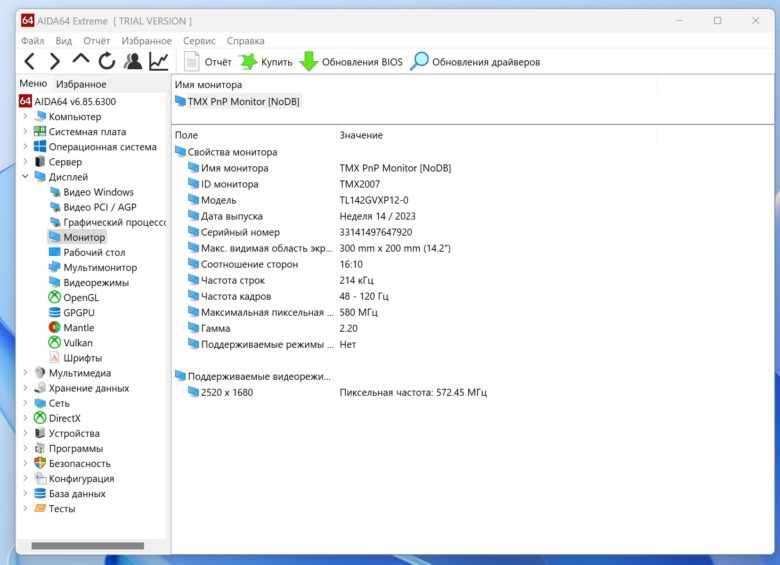Select the Видеорежимы item icon

54,282
